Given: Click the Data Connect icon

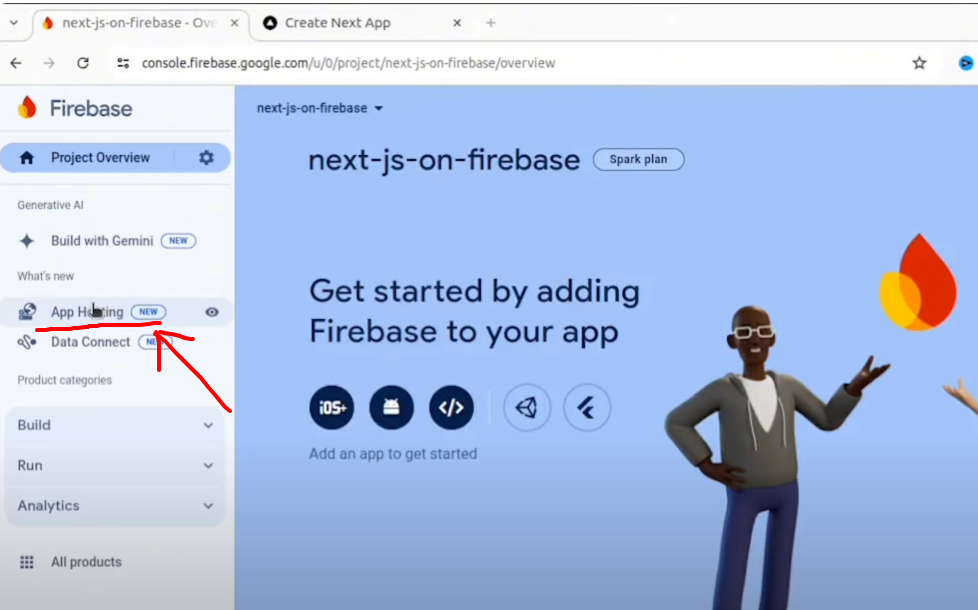Looking at the screenshot, I should (27, 342).
